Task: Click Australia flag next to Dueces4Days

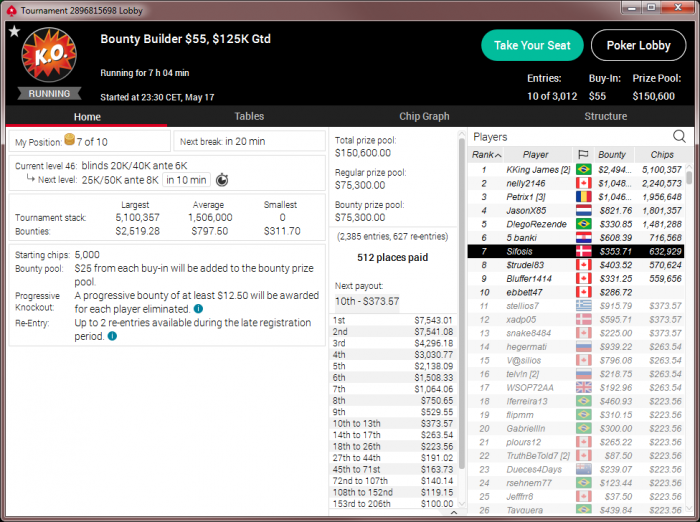Action: click(583, 469)
